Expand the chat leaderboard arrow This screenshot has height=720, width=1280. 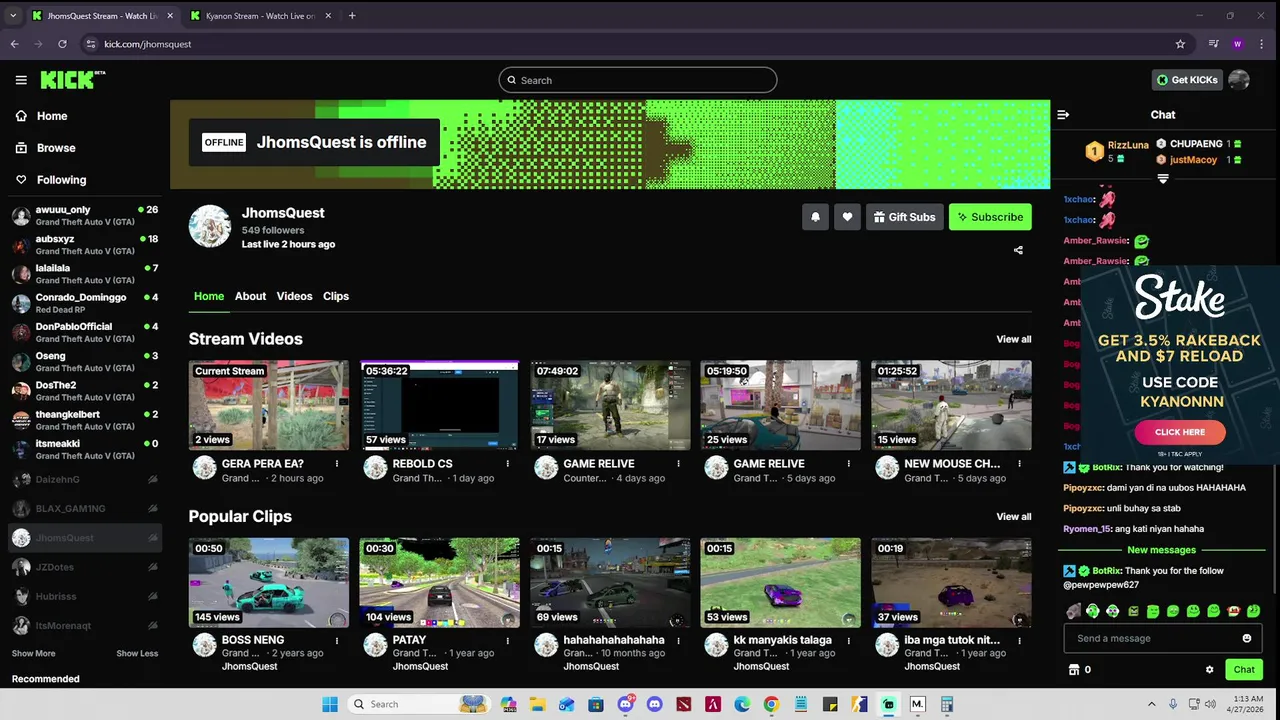pos(1163,179)
